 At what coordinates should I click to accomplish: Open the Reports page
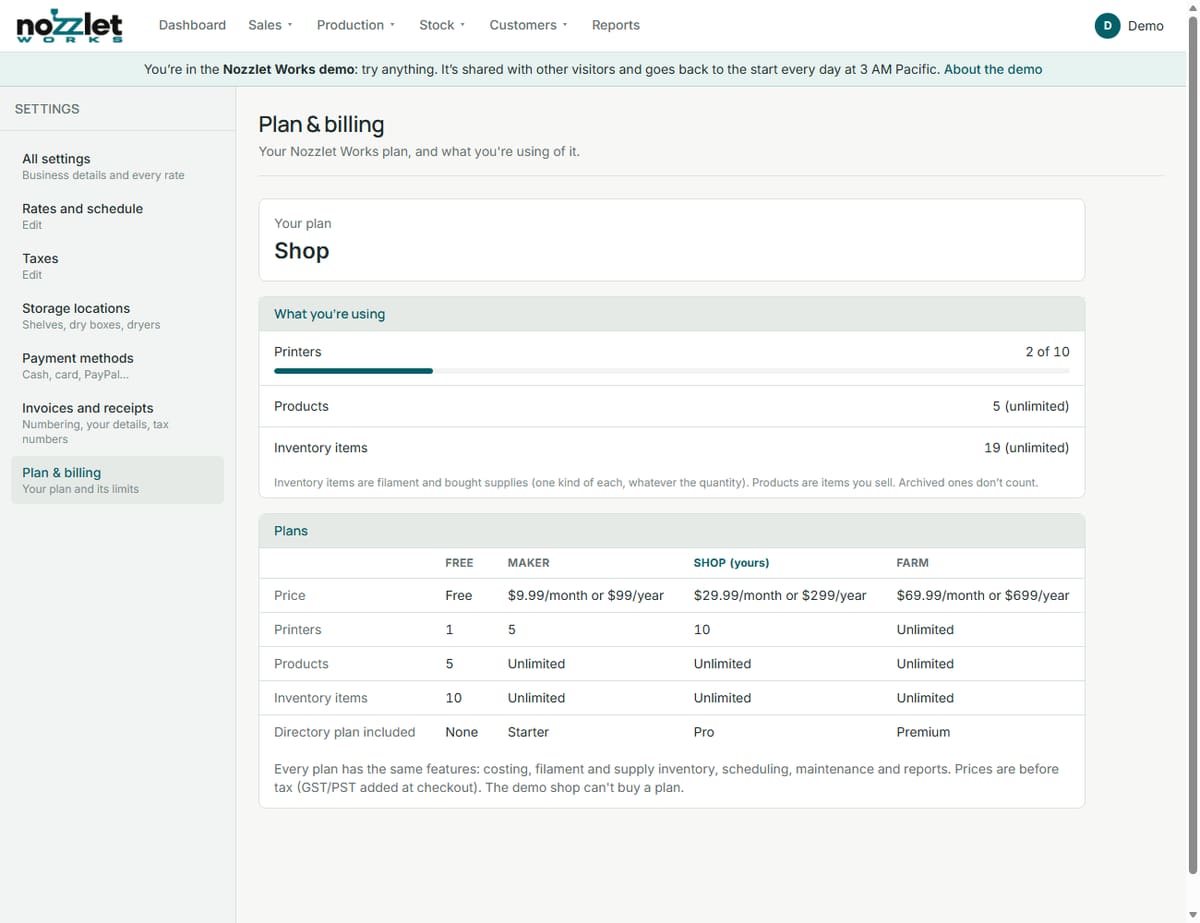(616, 25)
